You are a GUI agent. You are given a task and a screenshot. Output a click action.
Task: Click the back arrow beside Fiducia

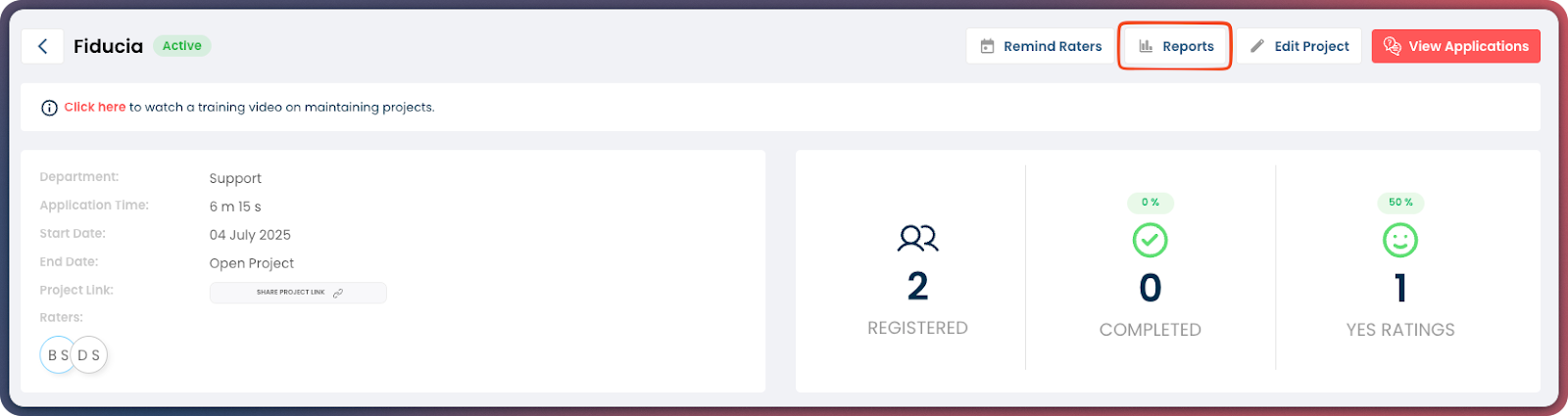tap(42, 46)
